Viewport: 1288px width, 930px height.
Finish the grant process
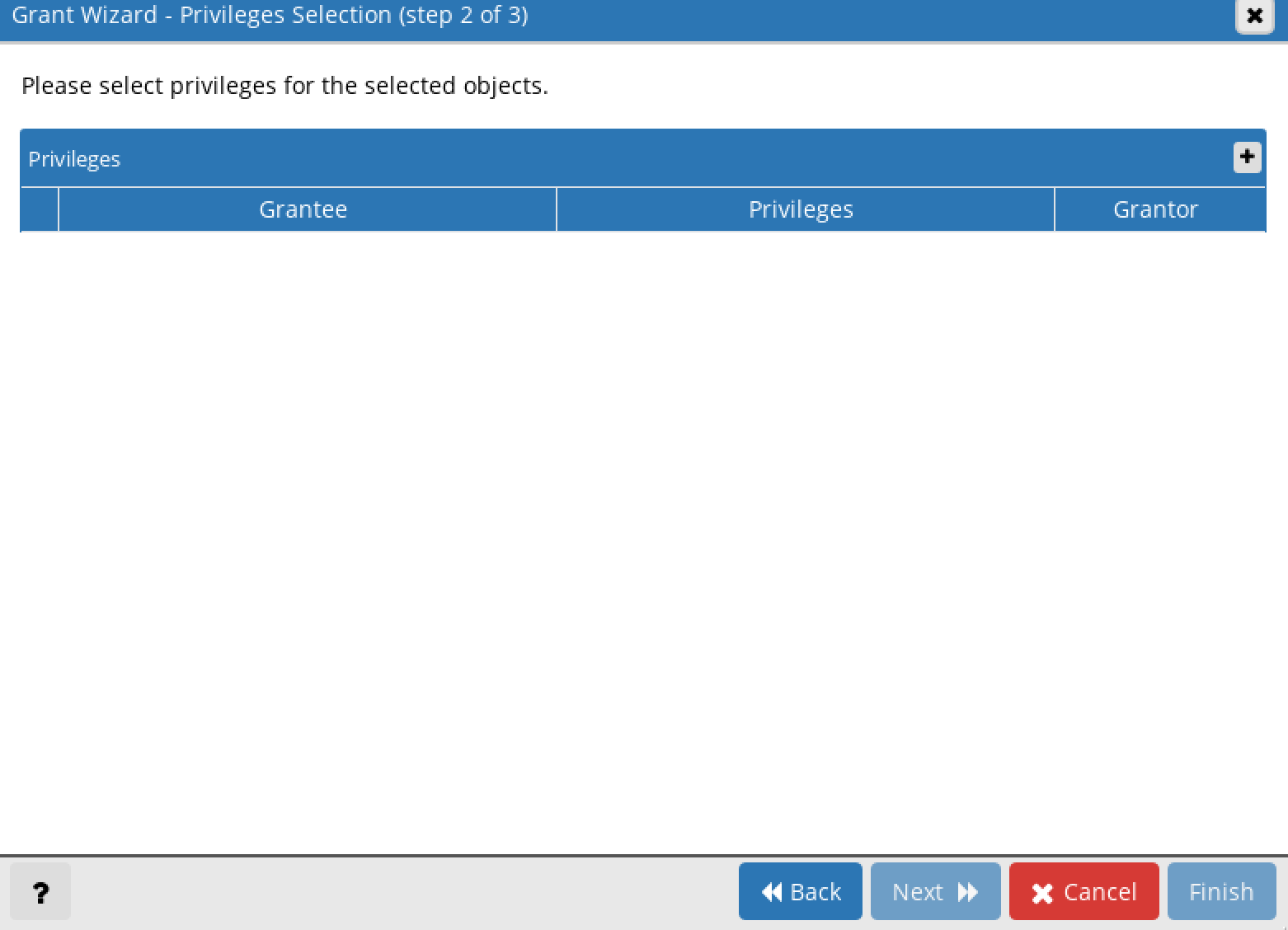pos(1220,891)
